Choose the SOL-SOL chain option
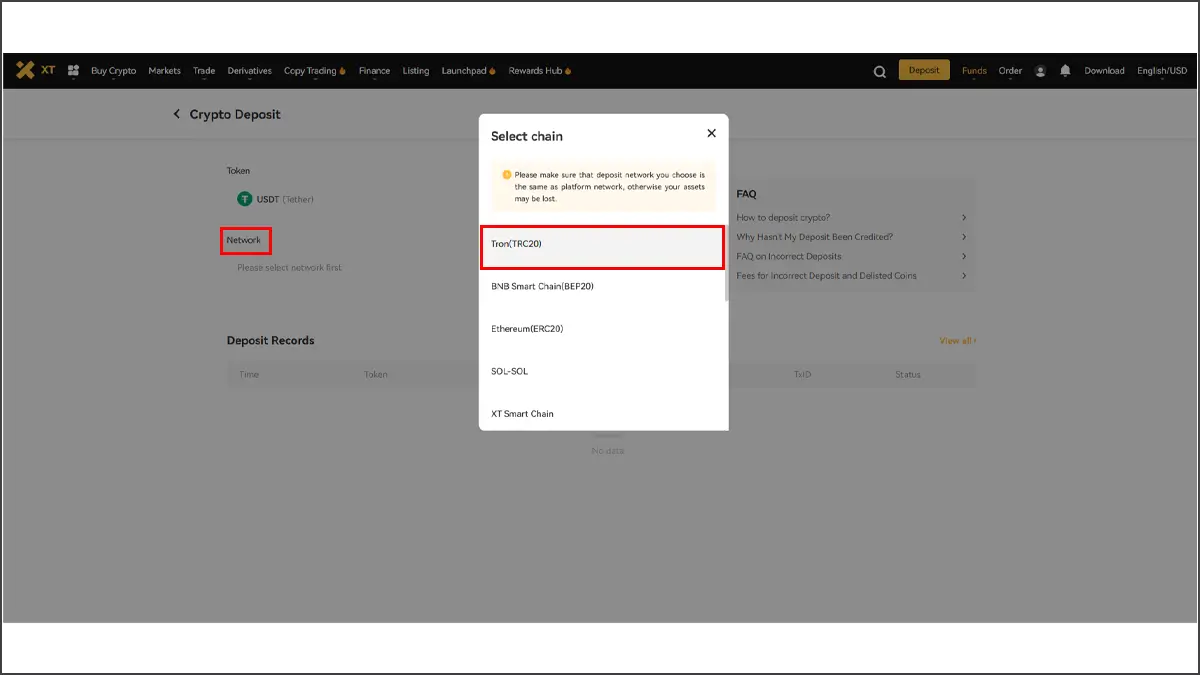 [602, 371]
